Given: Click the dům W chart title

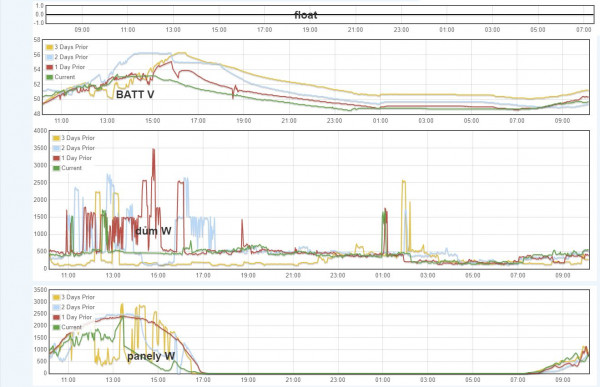Looking at the screenshot, I should pyautogui.click(x=153, y=231).
